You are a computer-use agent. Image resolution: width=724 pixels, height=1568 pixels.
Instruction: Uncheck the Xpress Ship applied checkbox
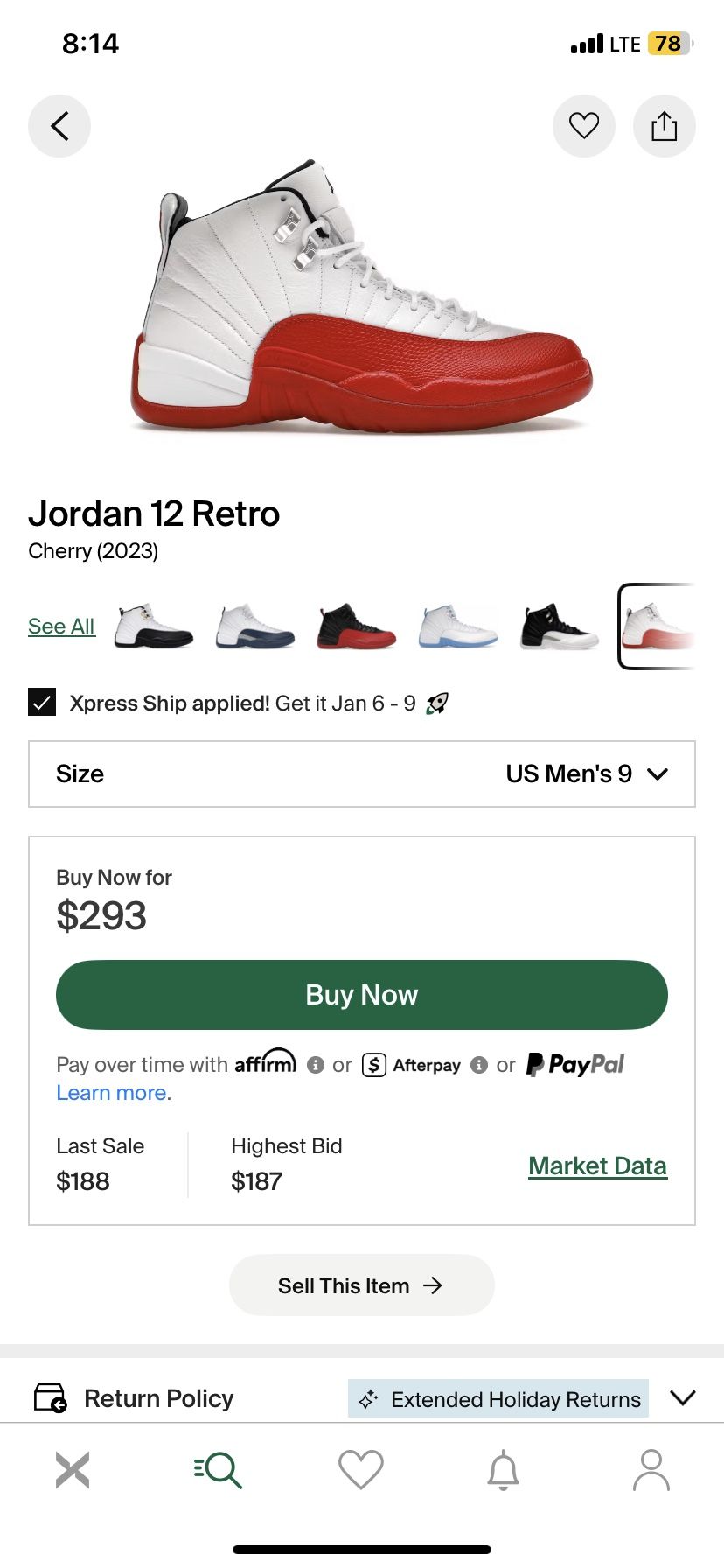coord(42,703)
